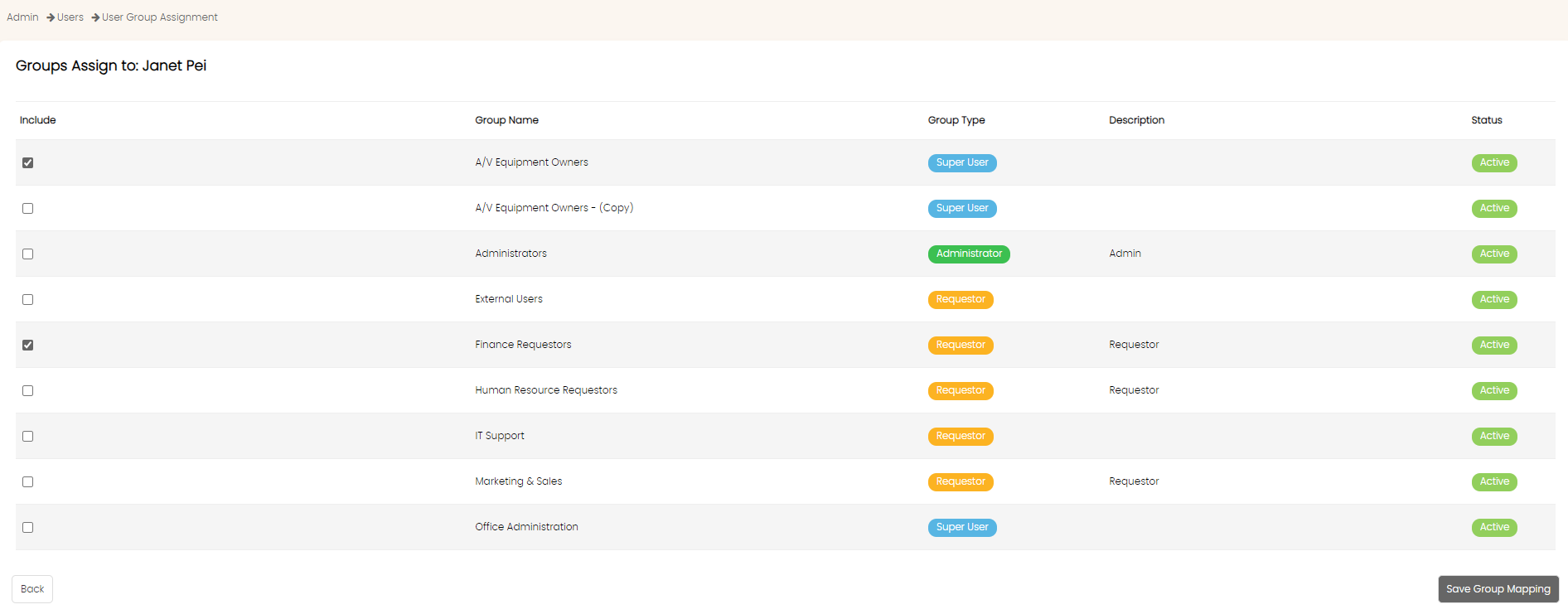
Task: Click Requestor description in Finance Requestors row
Action: point(1134,345)
